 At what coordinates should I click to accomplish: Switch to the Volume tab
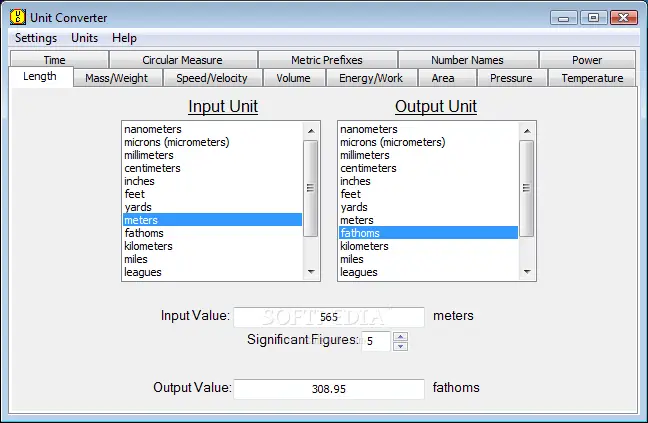pos(293,78)
